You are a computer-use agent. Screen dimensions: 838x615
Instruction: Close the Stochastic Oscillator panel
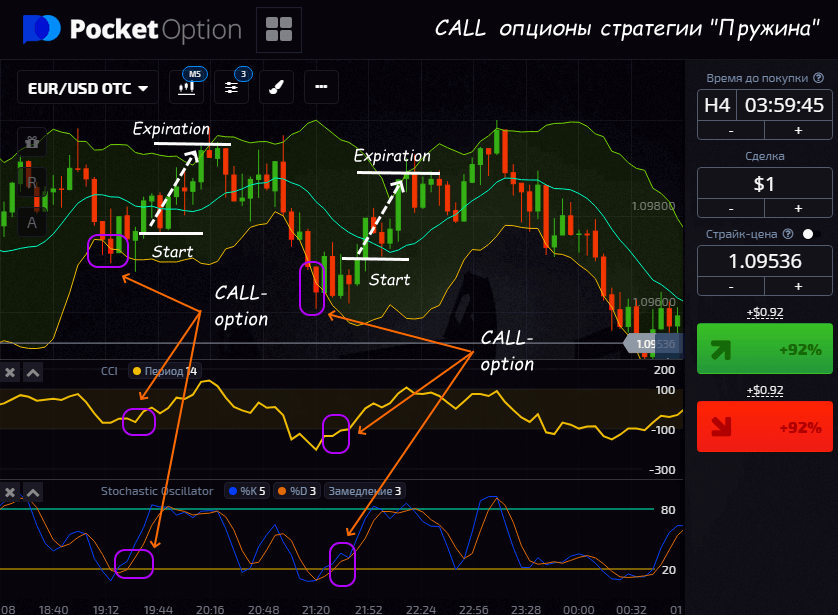pyautogui.click(x=10, y=492)
